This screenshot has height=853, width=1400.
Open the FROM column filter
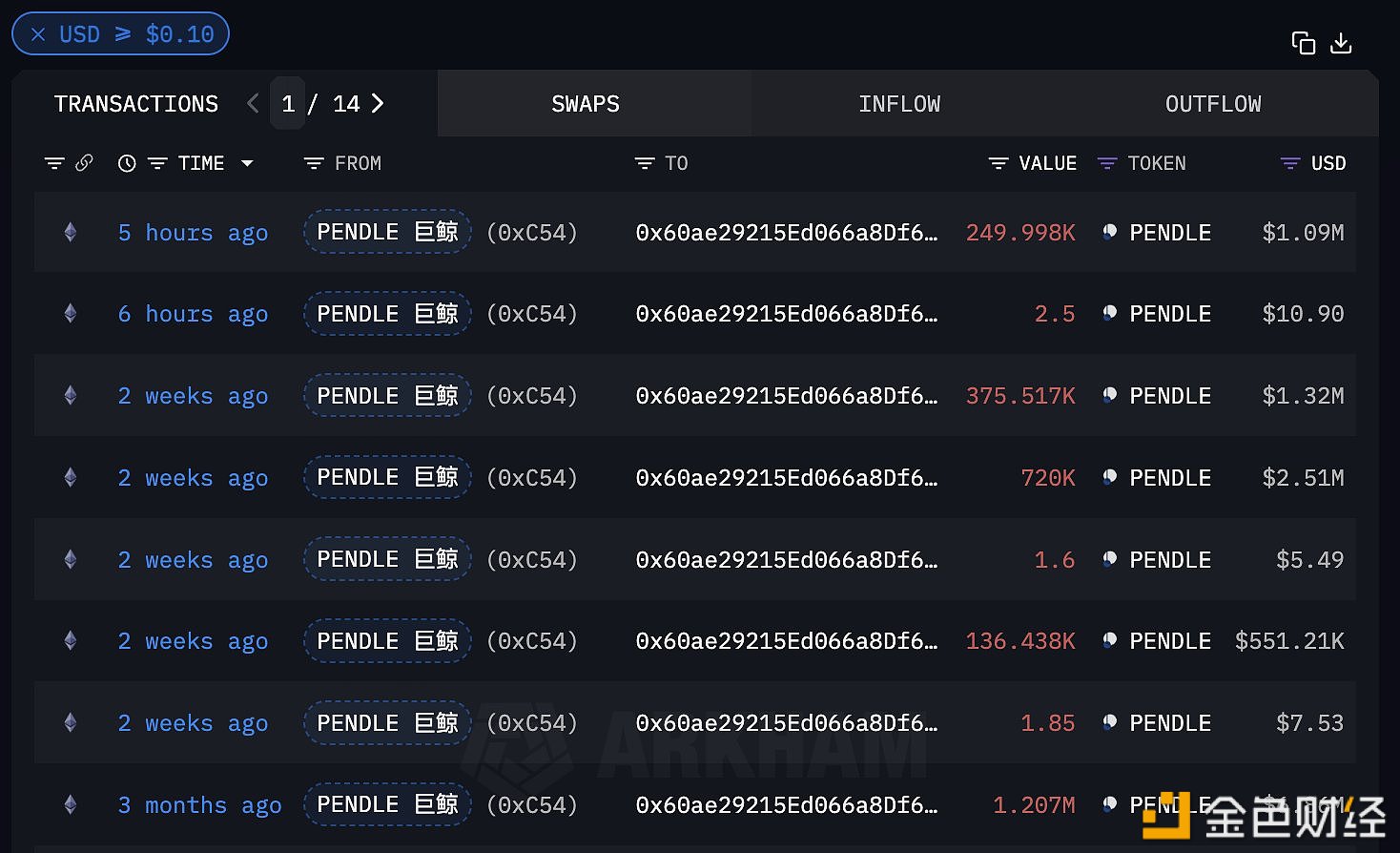coord(313,163)
